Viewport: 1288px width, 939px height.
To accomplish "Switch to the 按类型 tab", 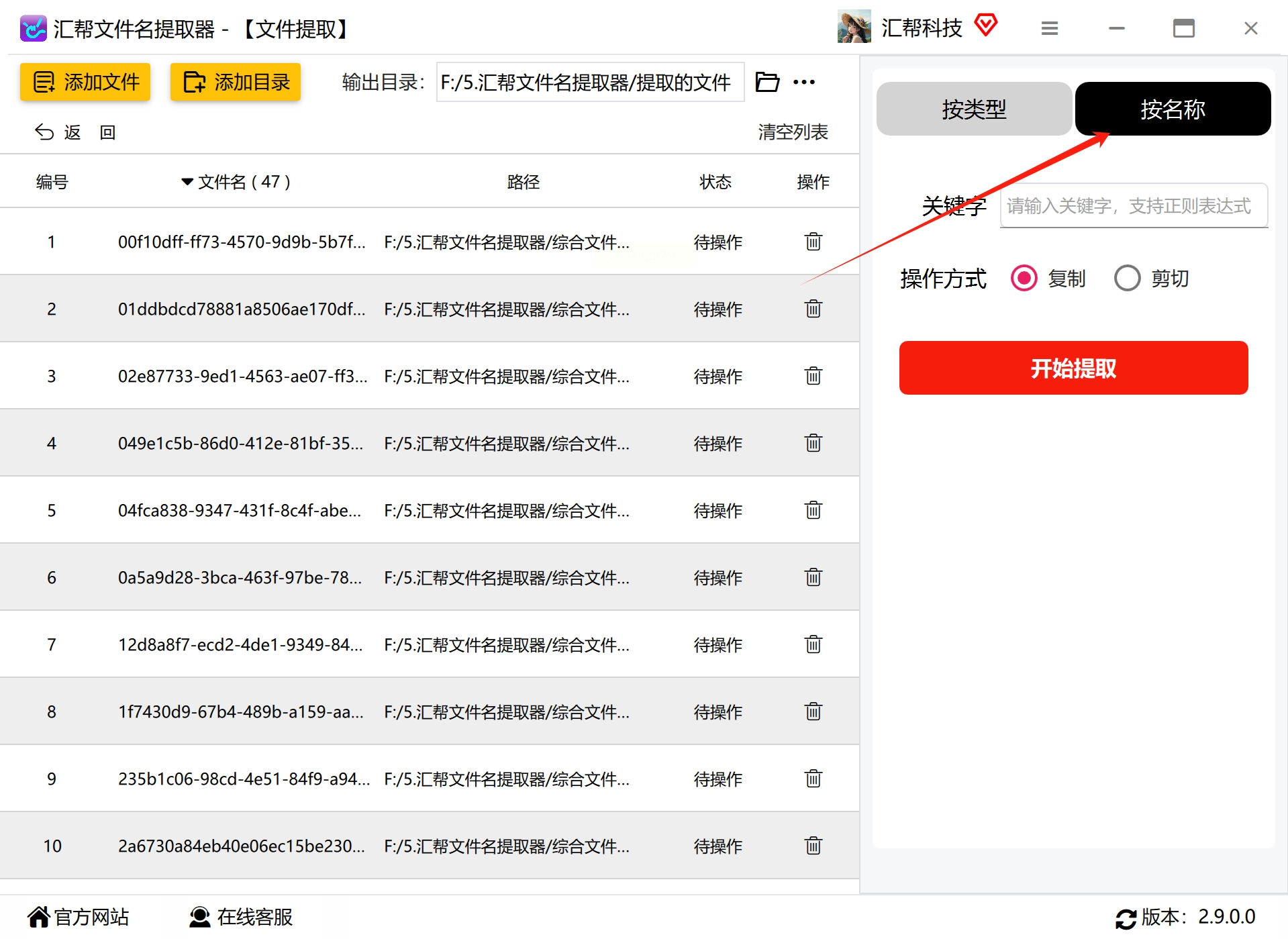I will point(974,109).
